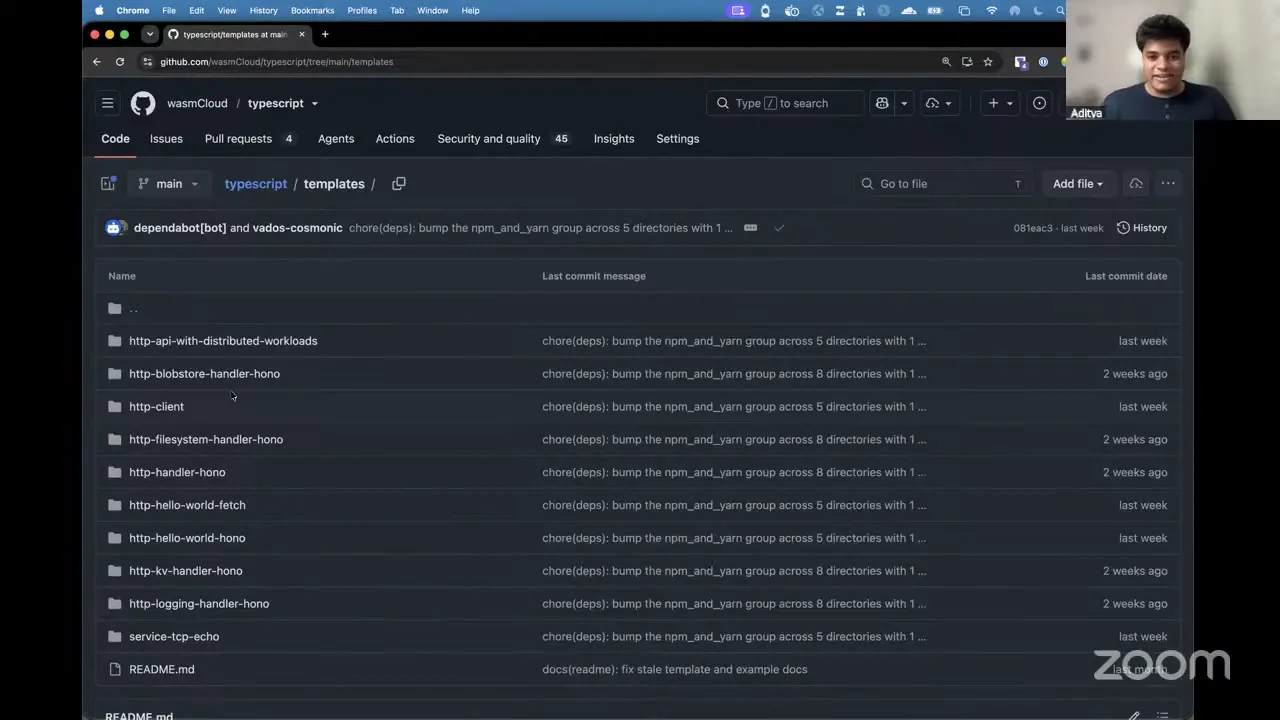Open commit 081eac3 link
1280x720 pixels.
(x=1033, y=228)
